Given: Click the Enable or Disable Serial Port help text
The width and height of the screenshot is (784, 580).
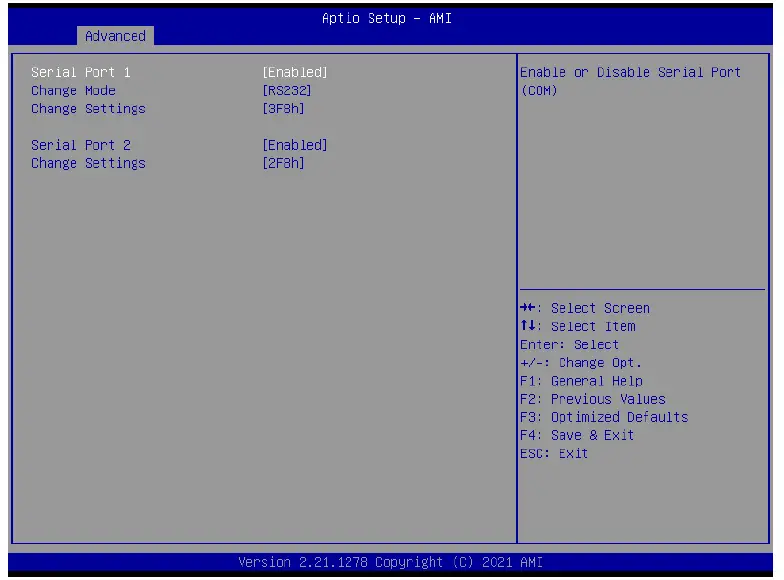Looking at the screenshot, I should [x=630, y=81].
